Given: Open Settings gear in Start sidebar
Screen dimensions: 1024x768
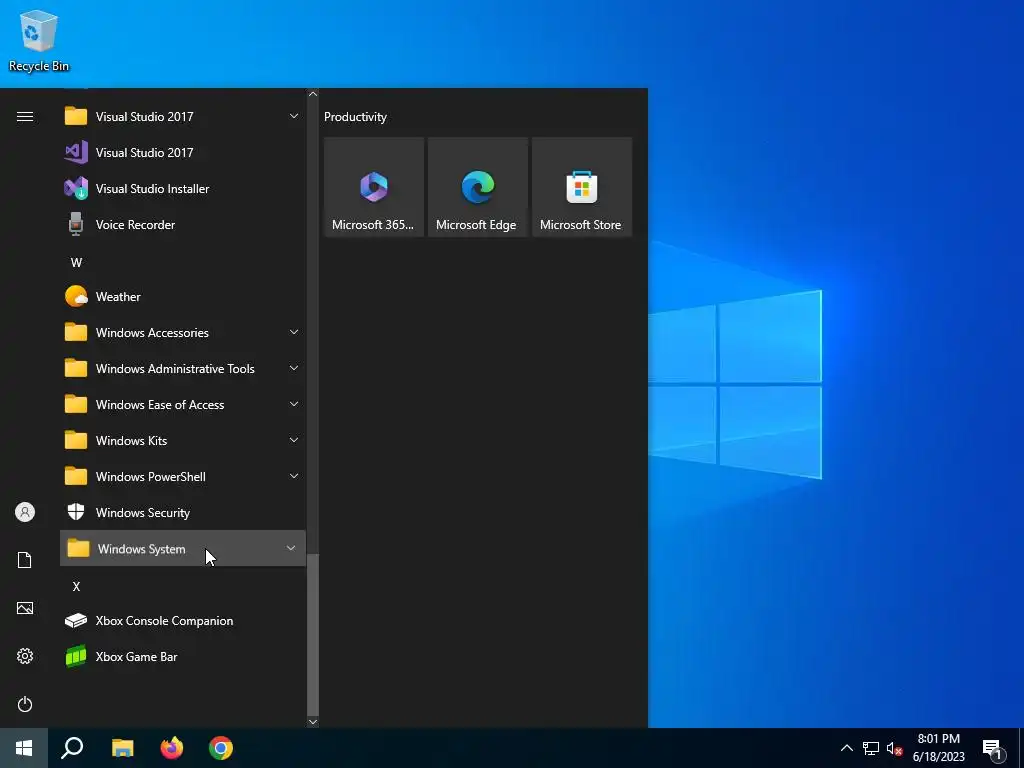Looking at the screenshot, I should tap(25, 656).
